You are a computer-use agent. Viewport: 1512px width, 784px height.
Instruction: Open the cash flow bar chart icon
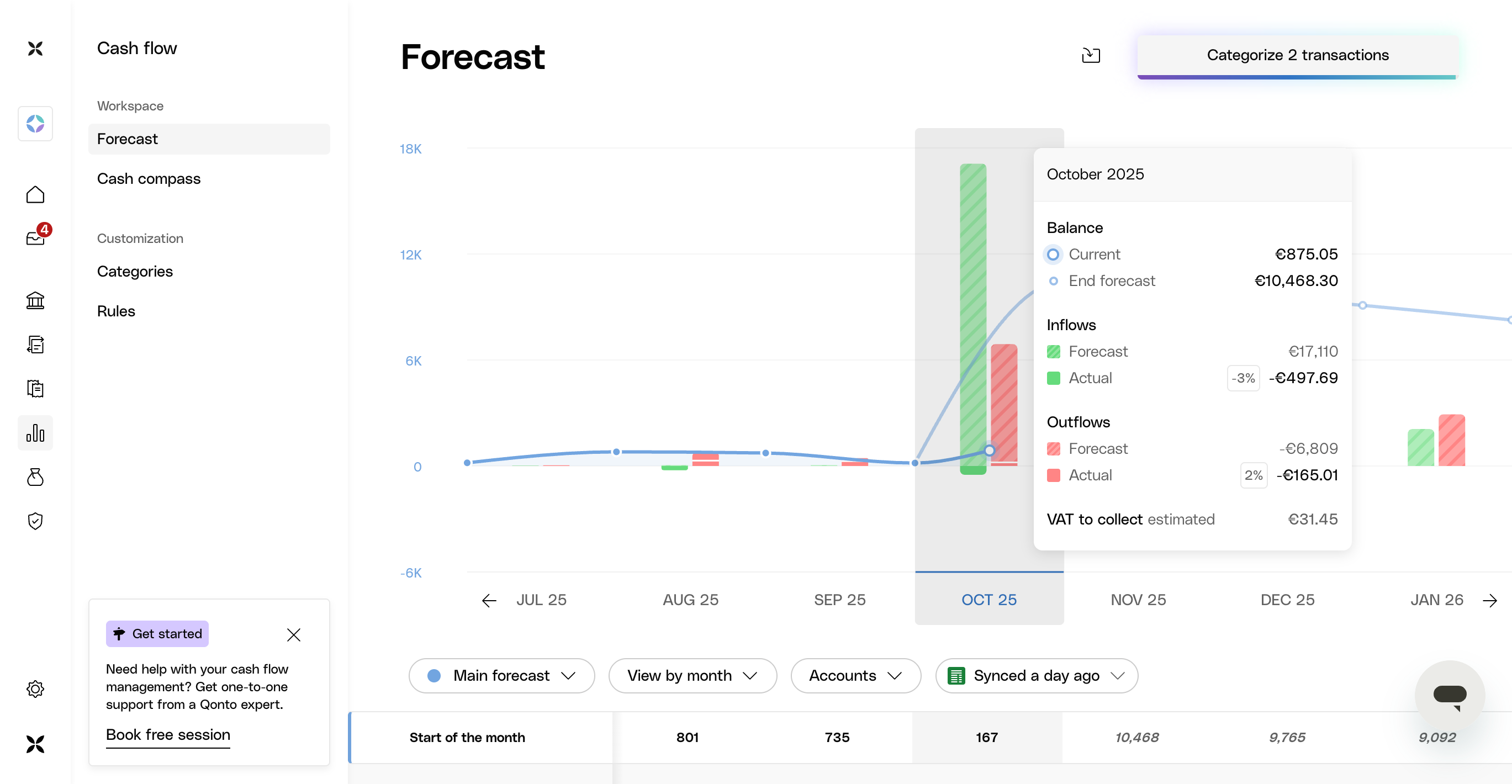(x=35, y=433)
